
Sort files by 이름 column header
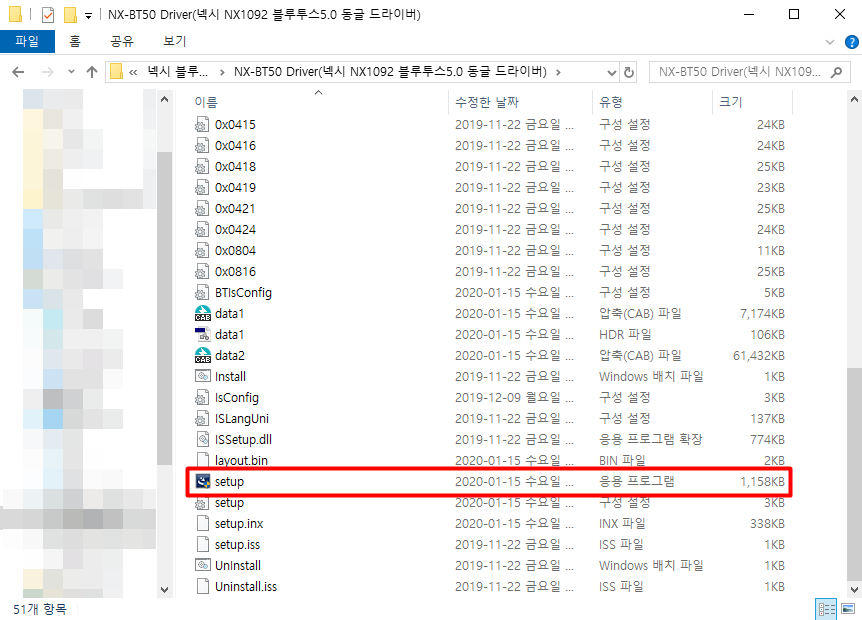[206, 102]
